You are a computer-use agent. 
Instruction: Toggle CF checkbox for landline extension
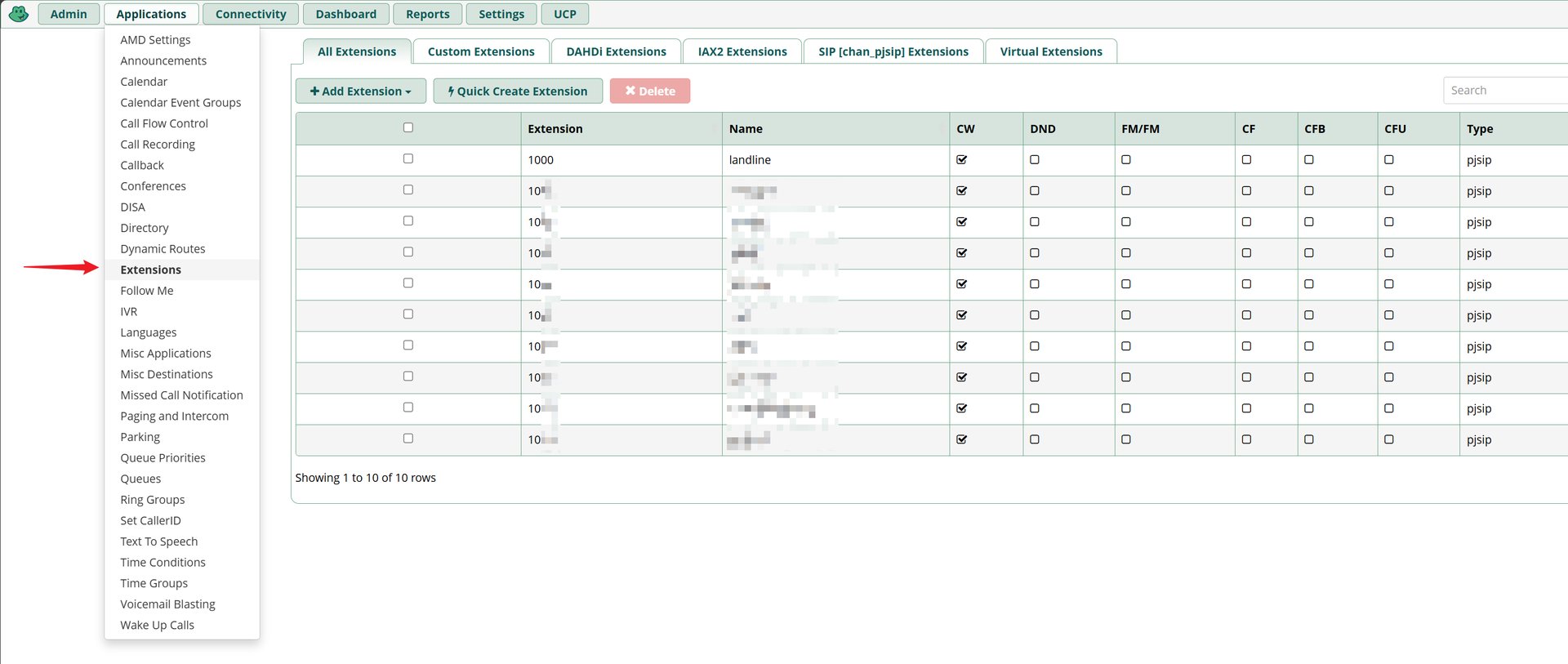(x=1247, y=160)
